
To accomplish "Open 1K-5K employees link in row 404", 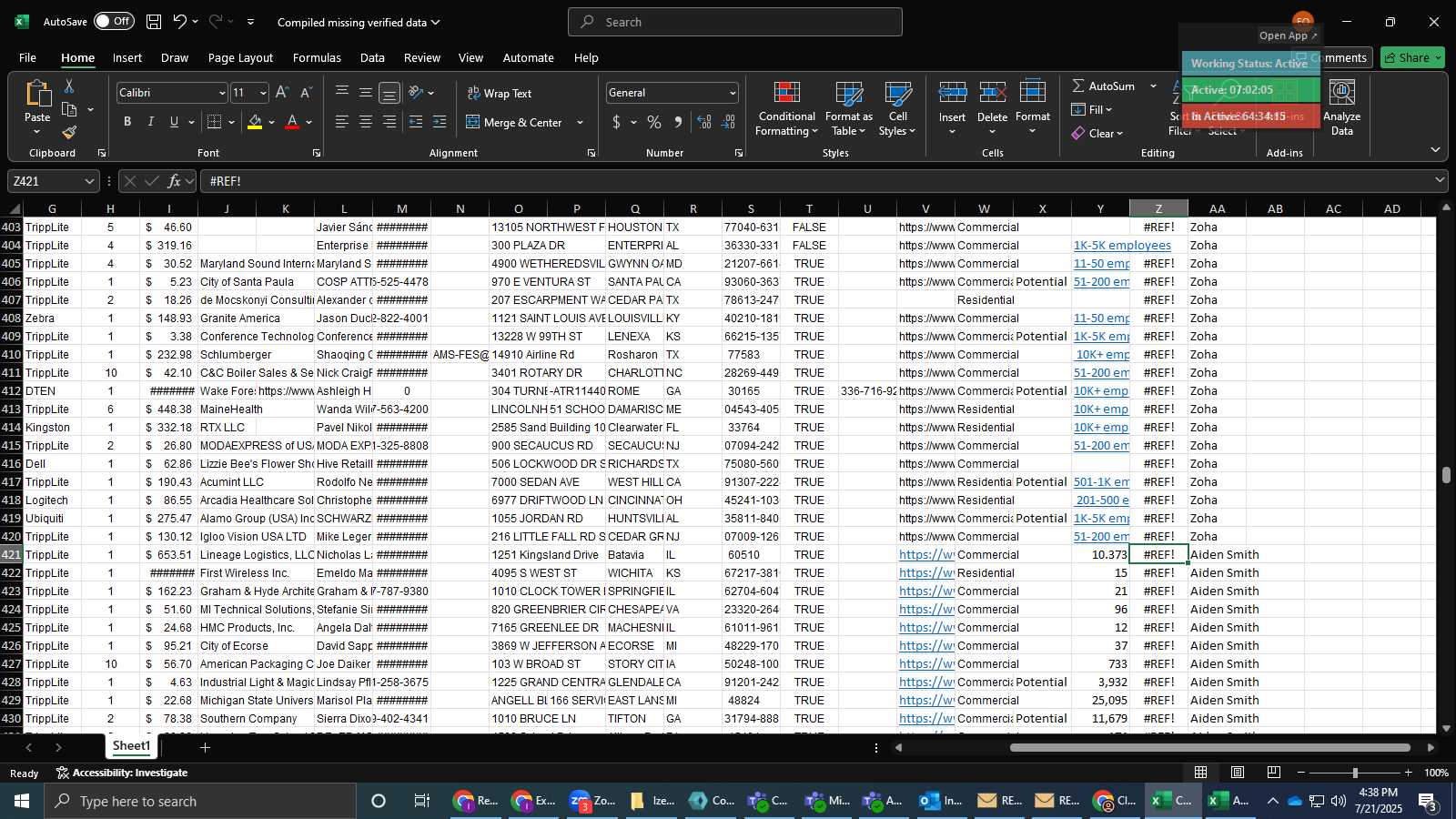I will pos(1122,245).
